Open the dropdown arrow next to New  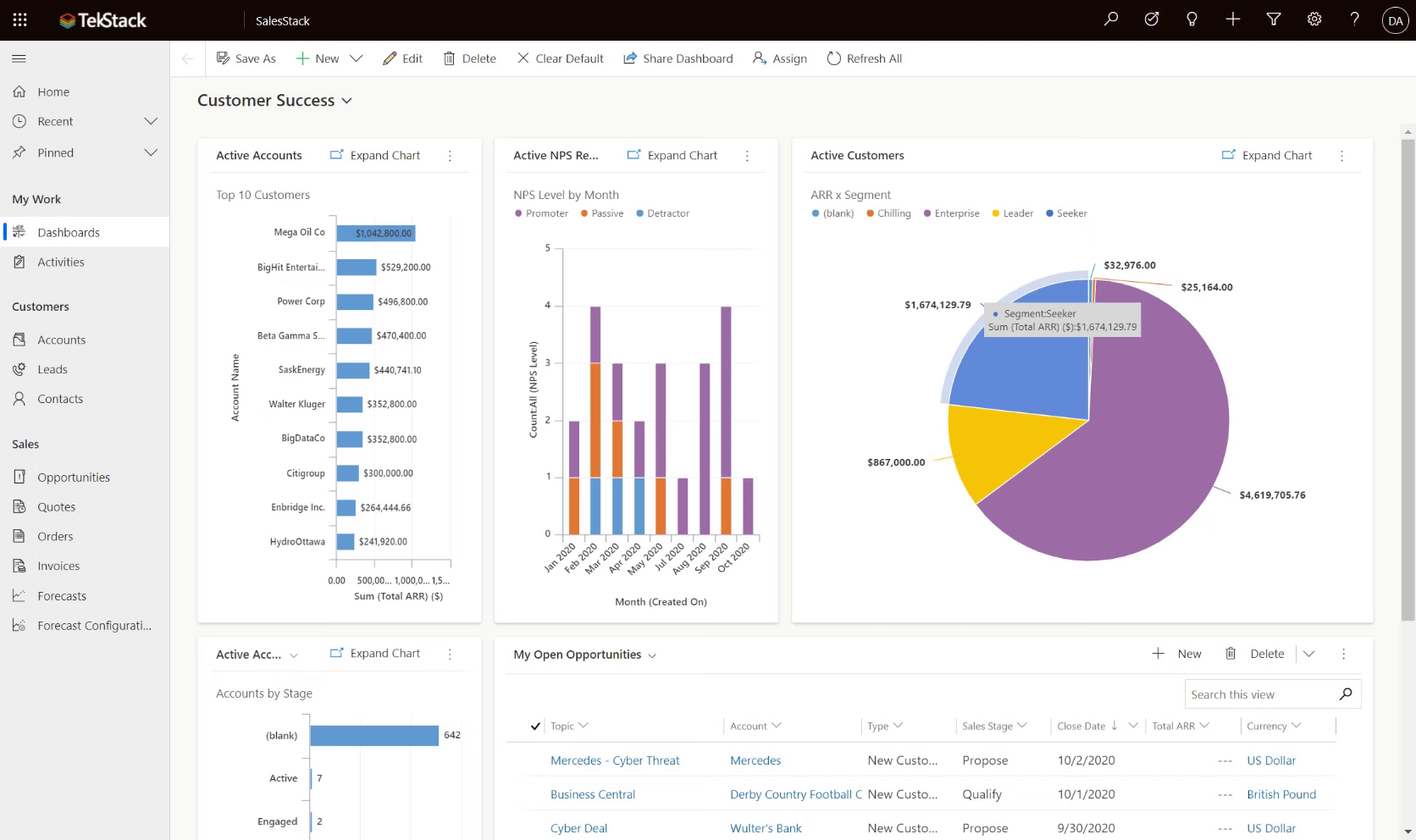[x=357, y=58]
